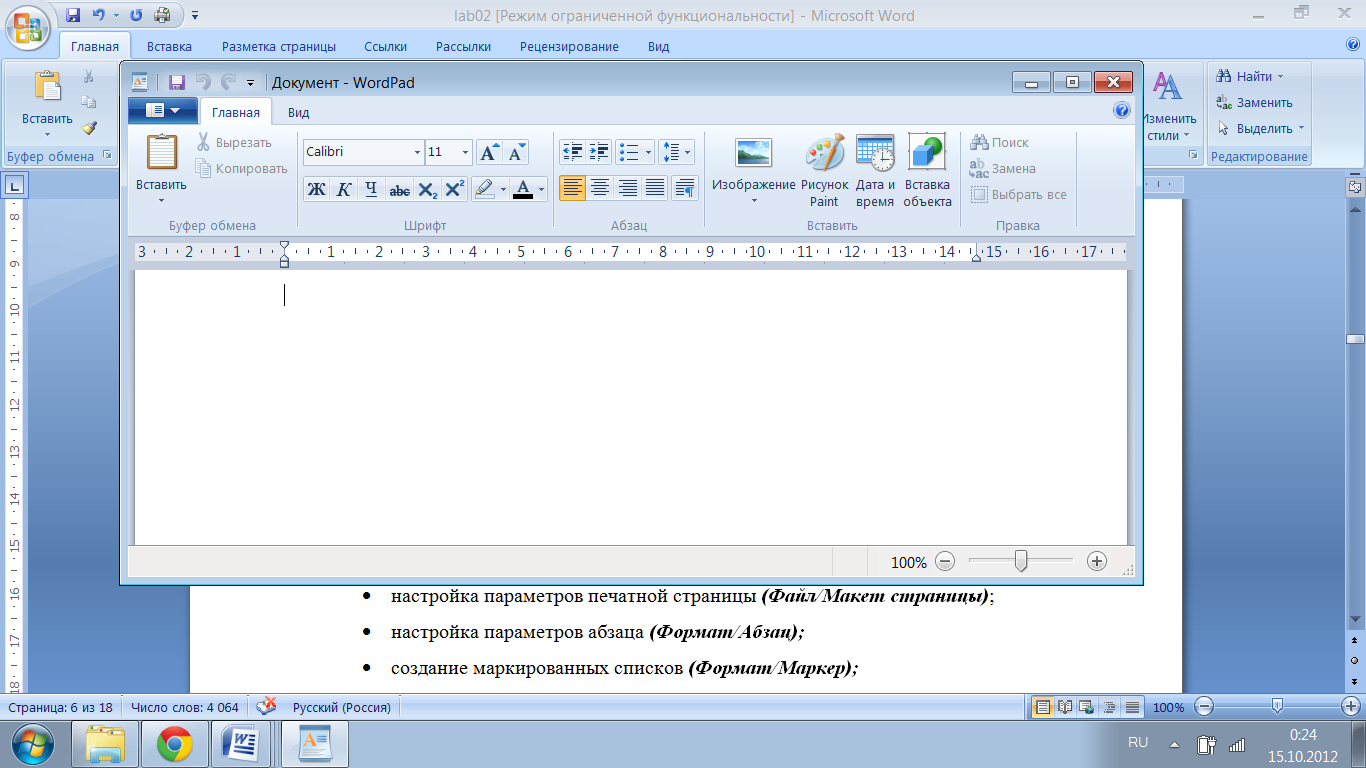1366x768 pixels.
Task: Click Заменить in Word's ribbon
Action: pyautogui.click(x=1255, y=102)
